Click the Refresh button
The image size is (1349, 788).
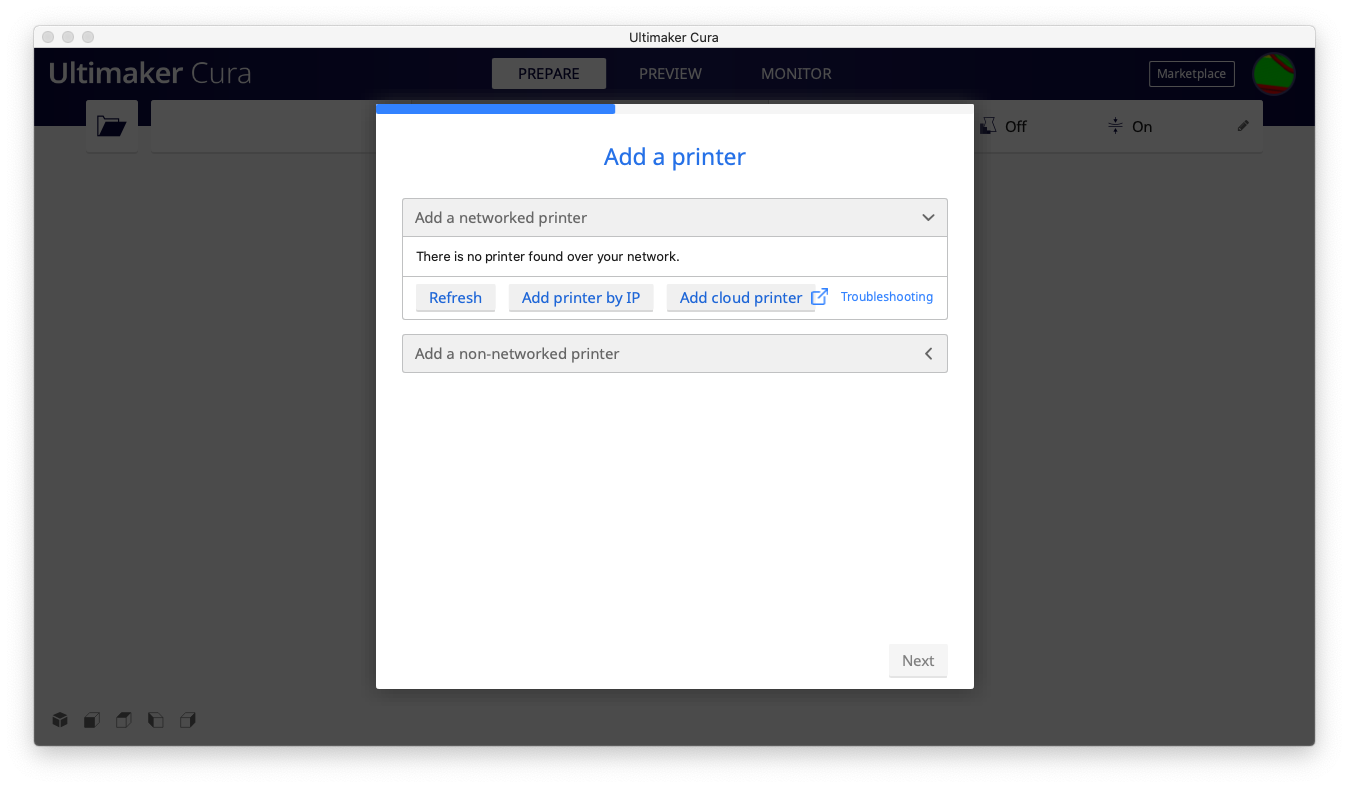[455, 298]
